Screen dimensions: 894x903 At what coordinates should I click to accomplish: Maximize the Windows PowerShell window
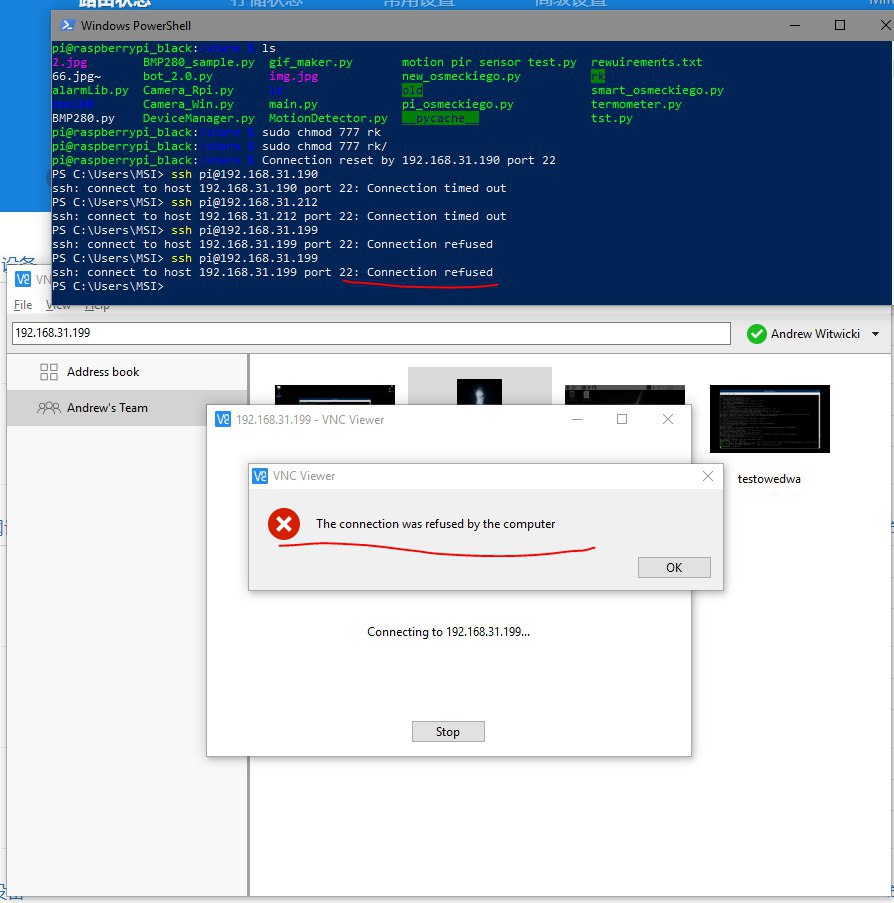click(840, 25)
